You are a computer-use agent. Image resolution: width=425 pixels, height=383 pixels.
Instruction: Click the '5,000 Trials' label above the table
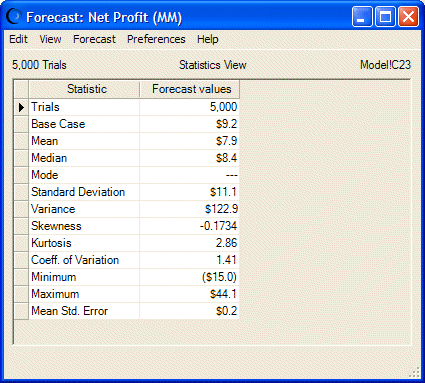click(39, 65)
